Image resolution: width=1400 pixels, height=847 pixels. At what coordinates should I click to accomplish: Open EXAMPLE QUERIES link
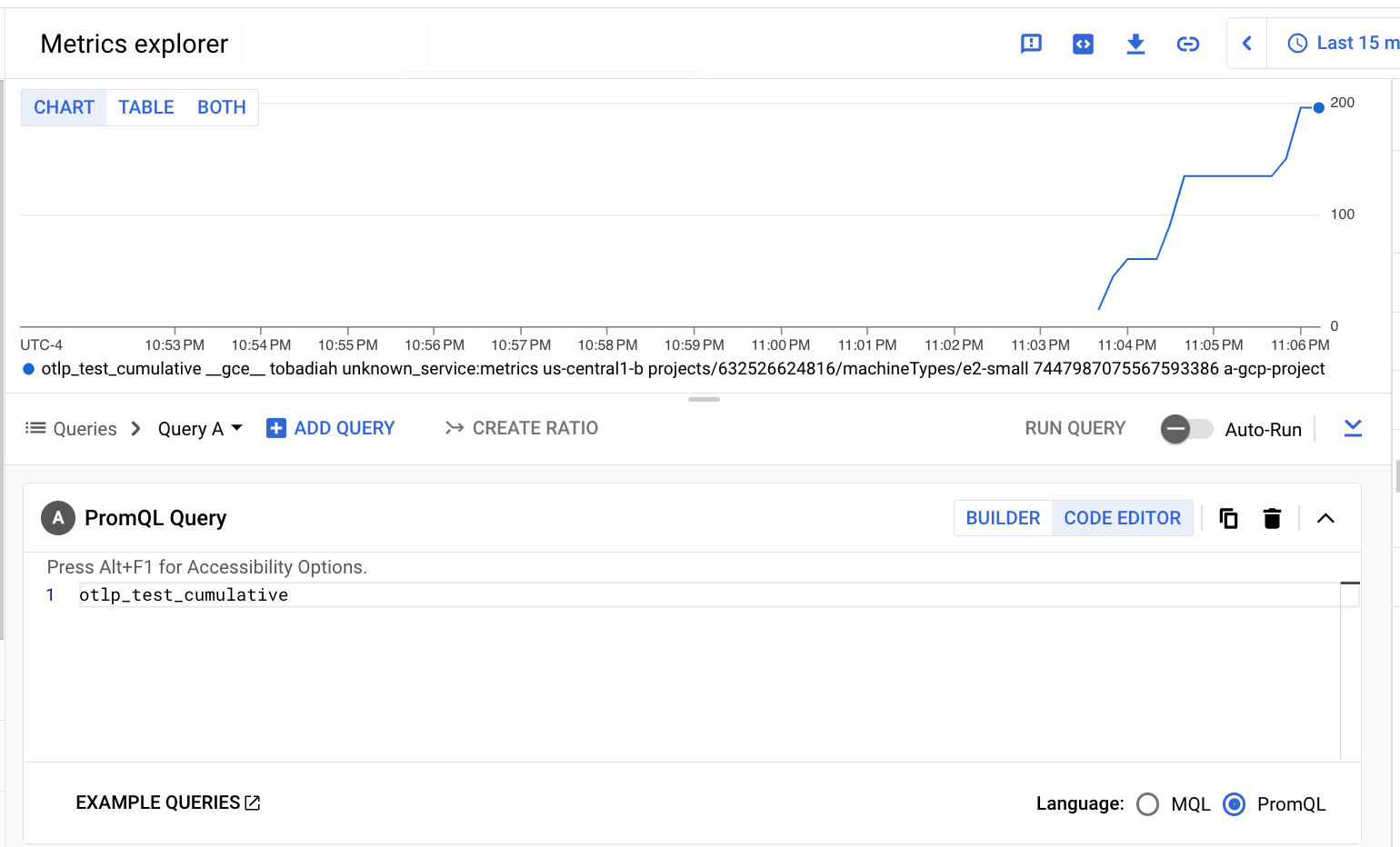167,802
